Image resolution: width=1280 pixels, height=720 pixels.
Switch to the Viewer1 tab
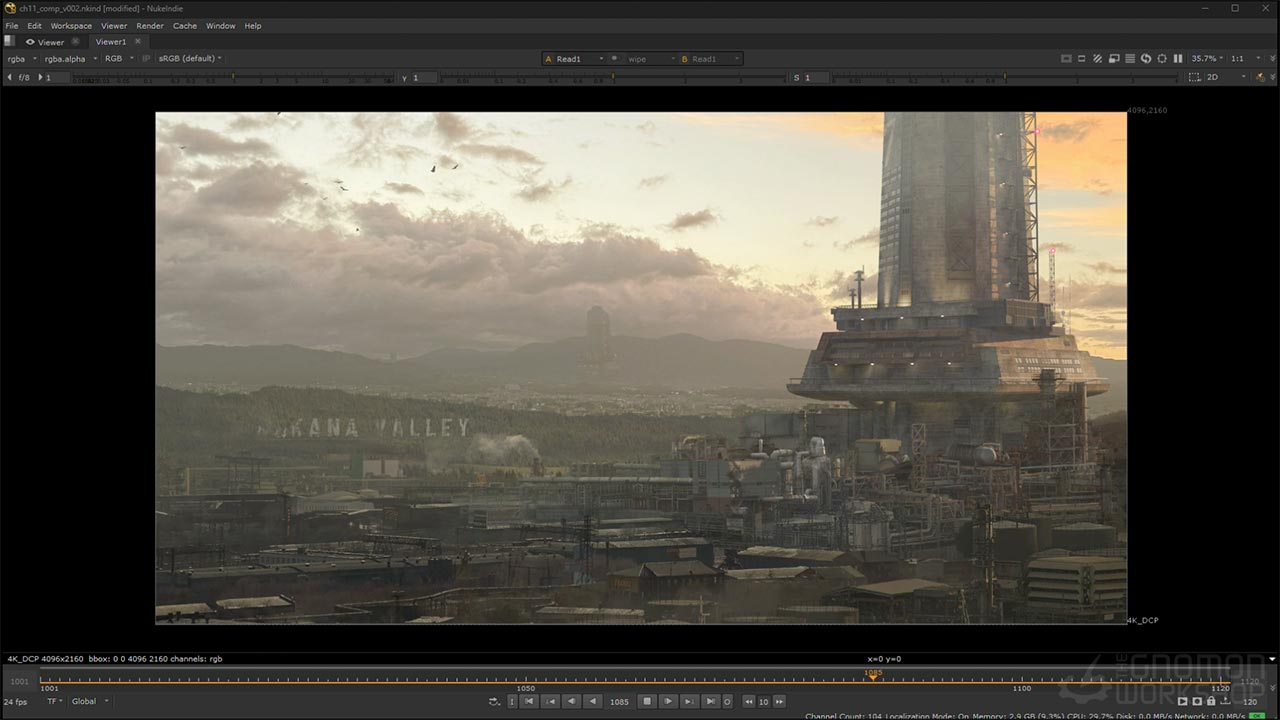110,42
